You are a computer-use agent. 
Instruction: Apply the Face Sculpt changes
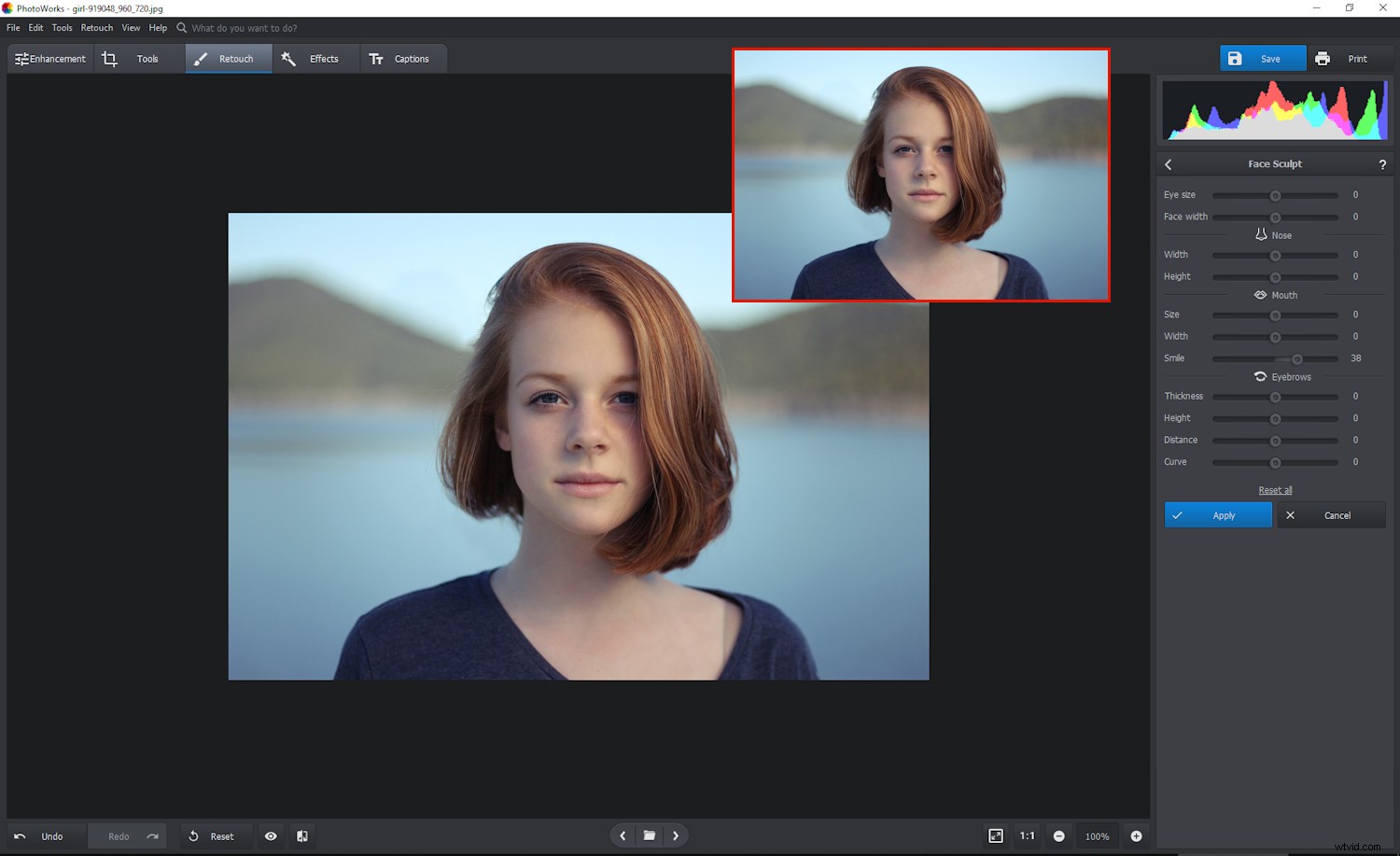coord(1217,514)
